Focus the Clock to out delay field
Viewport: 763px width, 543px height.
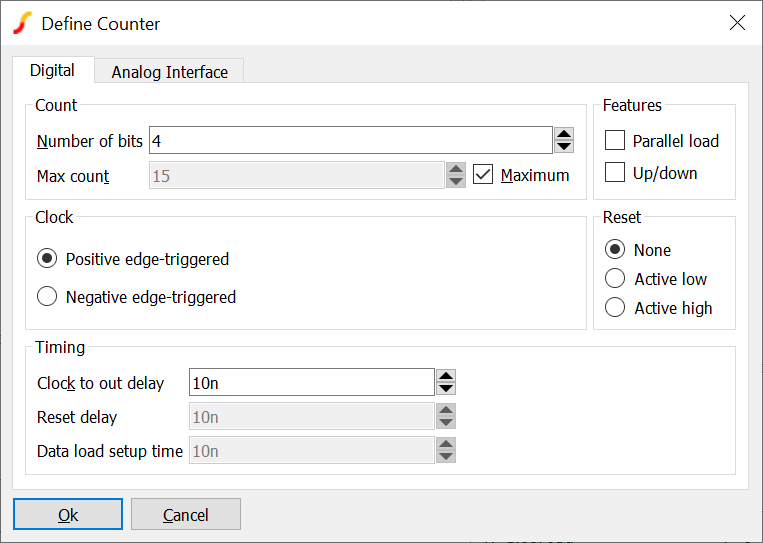click(x=310, y=382)
